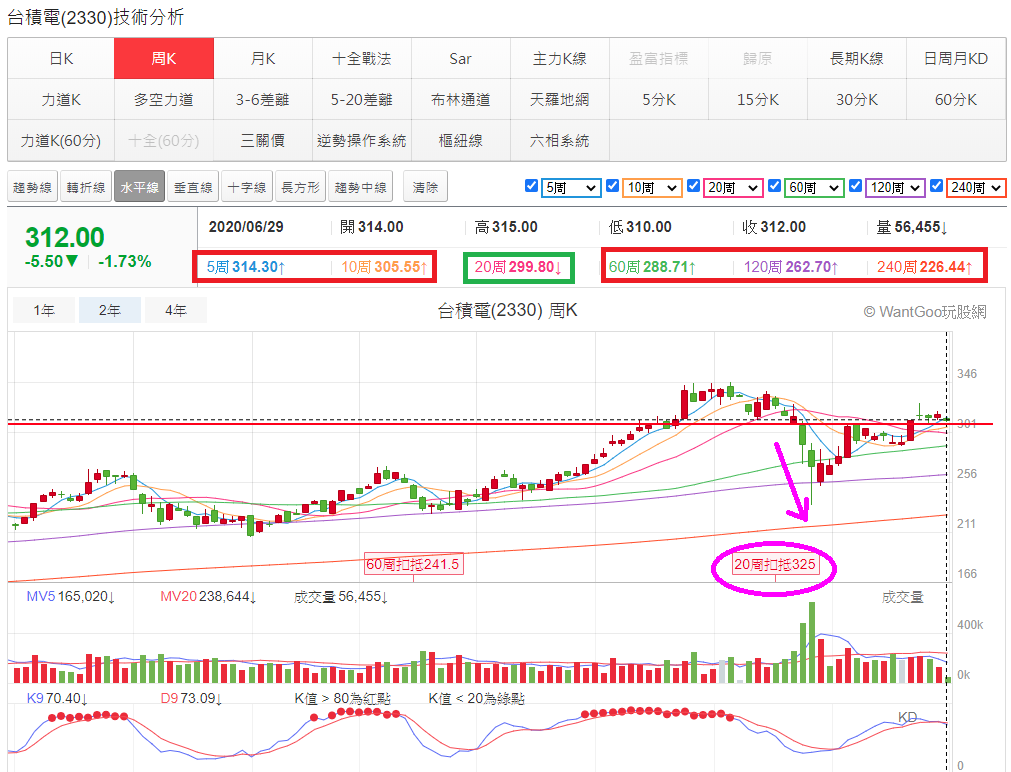The width and height of the screenshot is (1011, 772).
Task: Select the 趨勢中線 drawing tool
Action: (x=360, y=187)
